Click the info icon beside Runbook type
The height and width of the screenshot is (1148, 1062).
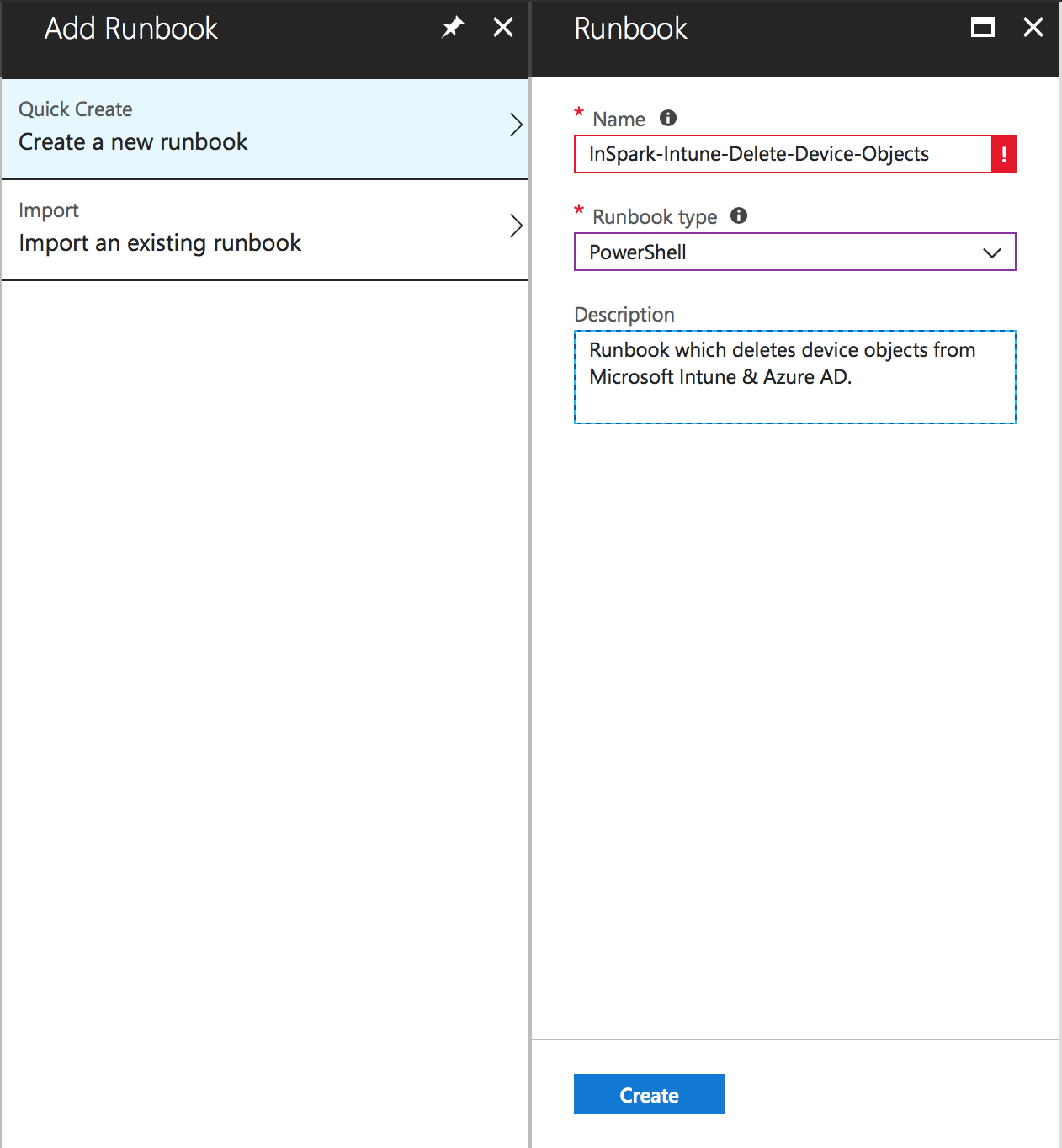(739, 216)
